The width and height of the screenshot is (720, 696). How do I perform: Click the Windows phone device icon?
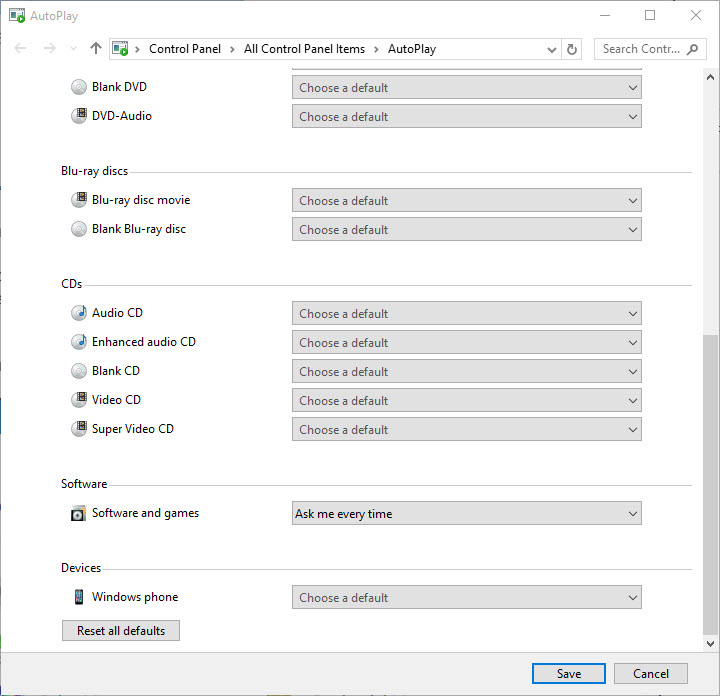click(x=79, y=597)
